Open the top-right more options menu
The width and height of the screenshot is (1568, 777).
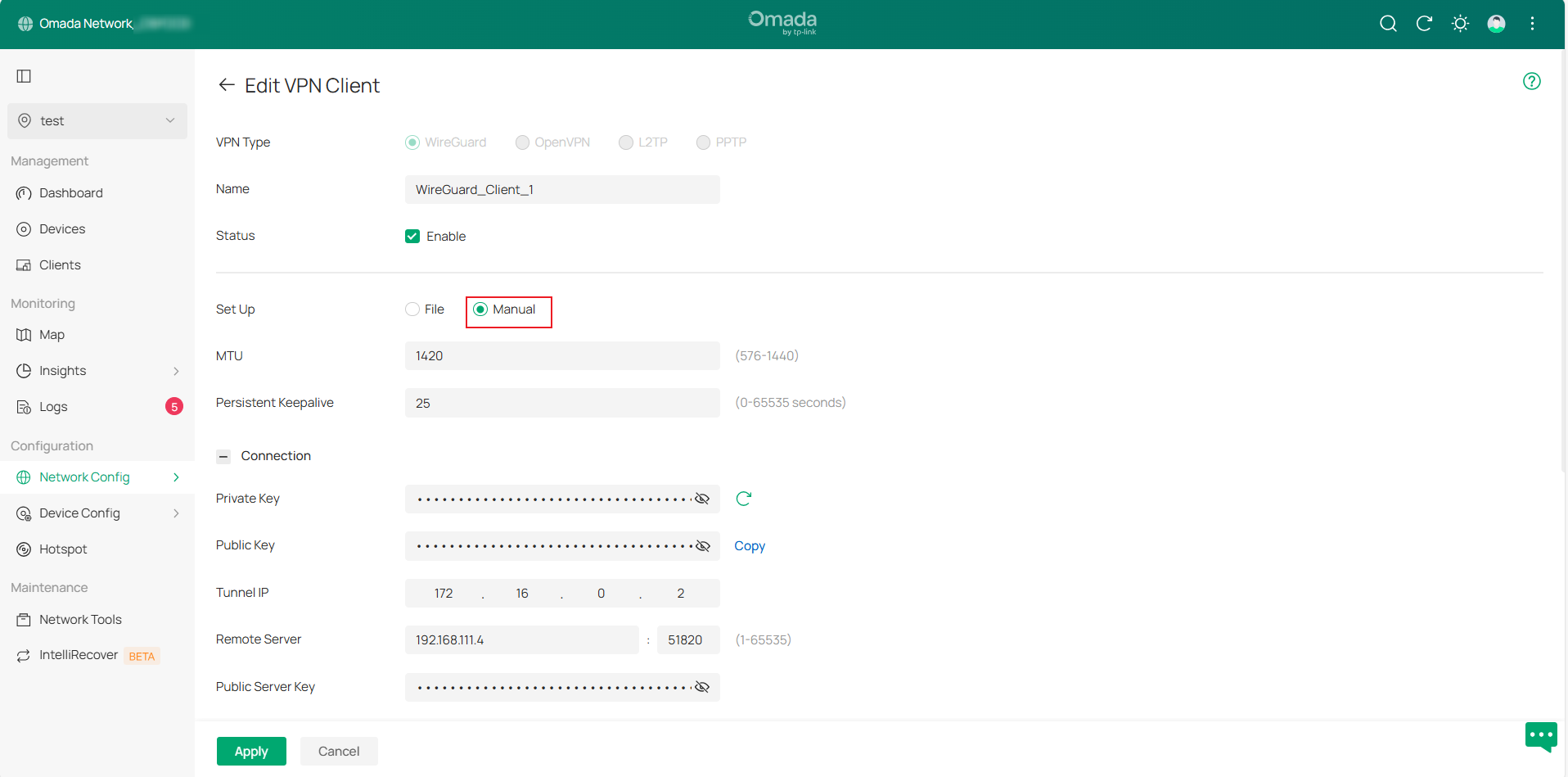(x=1532, y=24)
